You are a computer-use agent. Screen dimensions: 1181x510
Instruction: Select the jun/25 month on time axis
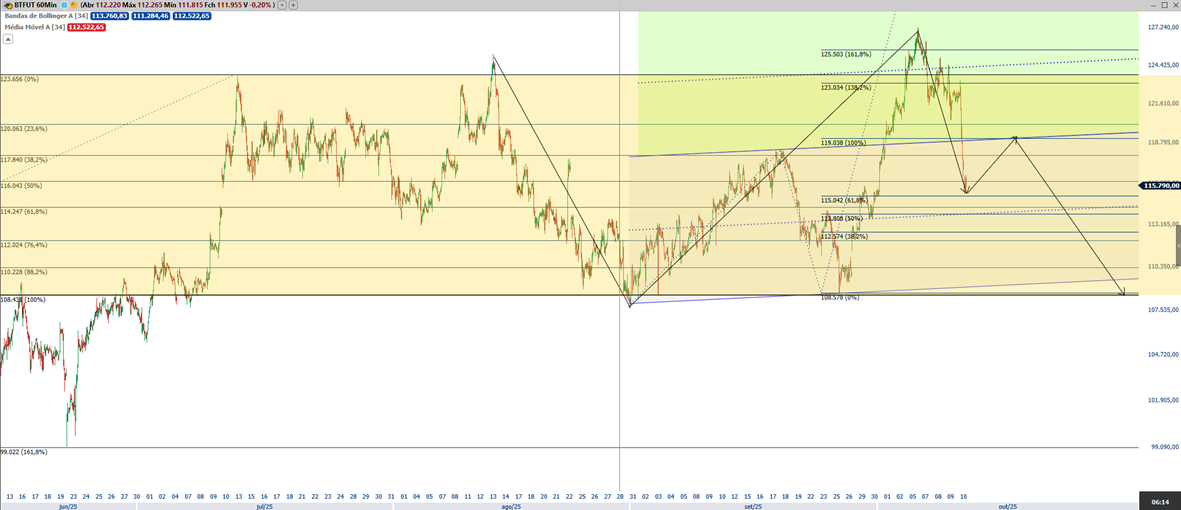68,506
